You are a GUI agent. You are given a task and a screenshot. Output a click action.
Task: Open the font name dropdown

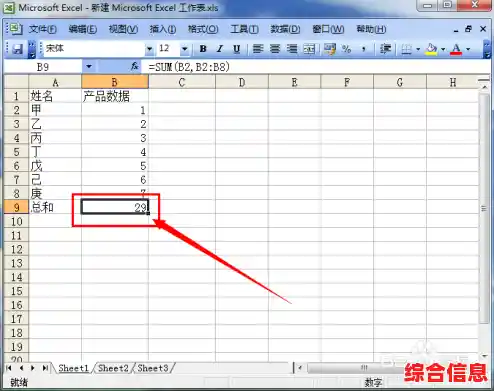[x=149, y=49]
